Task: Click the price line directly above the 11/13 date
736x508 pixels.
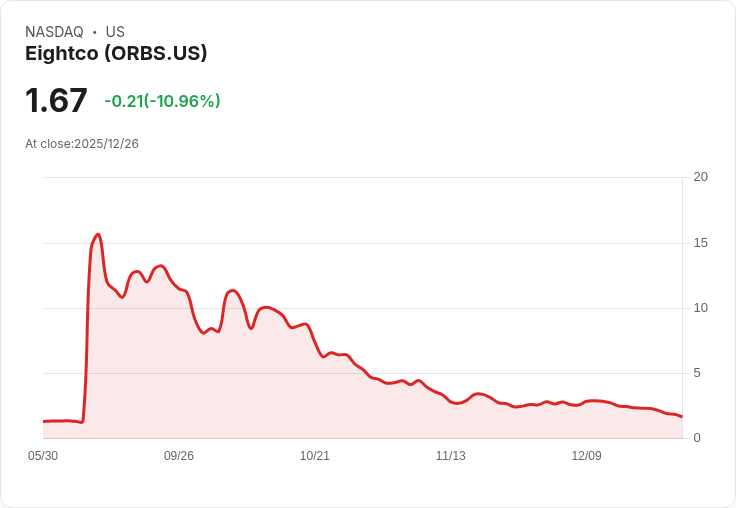Action: (x=451, y=402)
